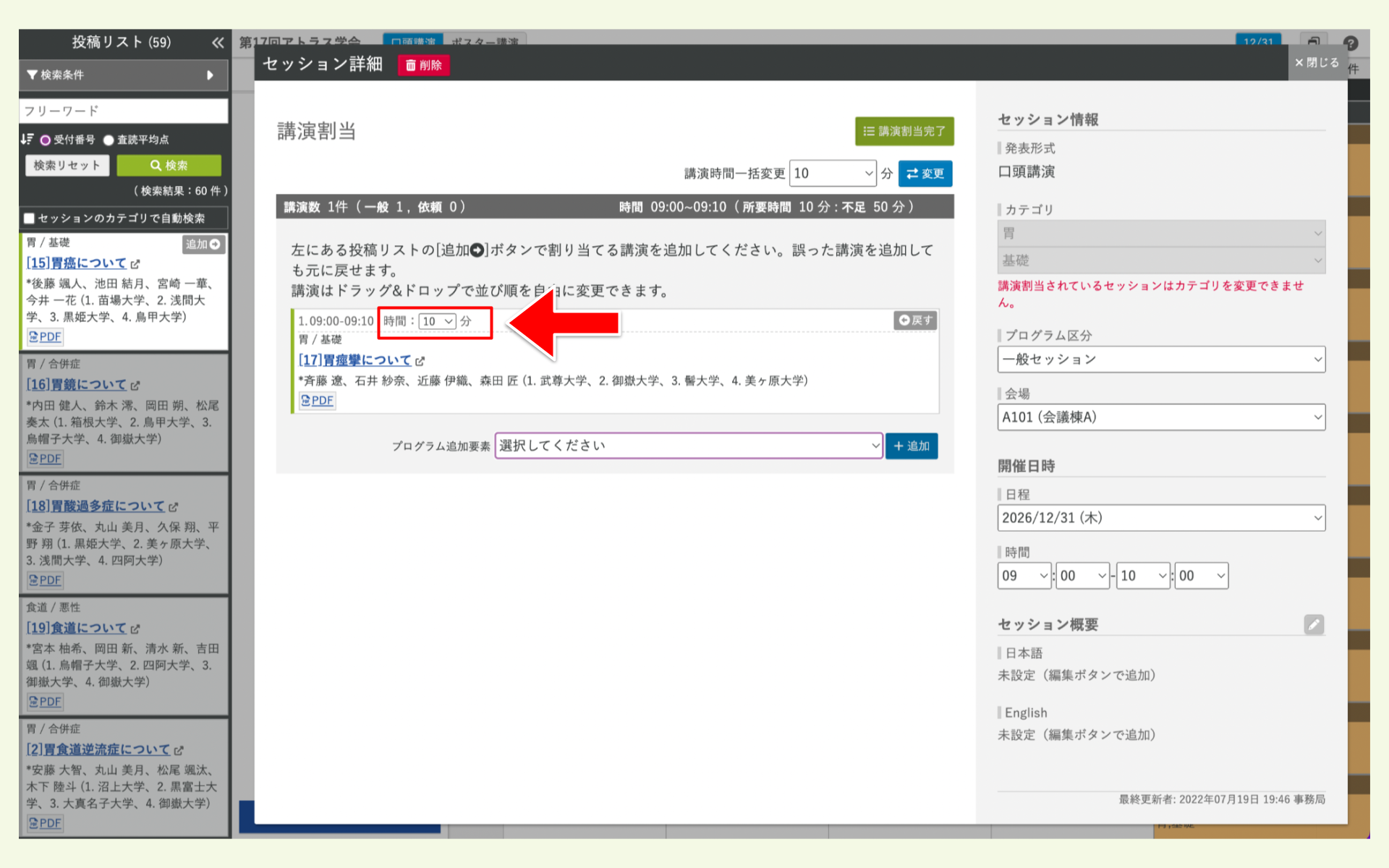Image resolution: width=1389 pixels, height=868 pixels.
Task: Click the external link icon beside 胃鏡について
Action: 137,385
